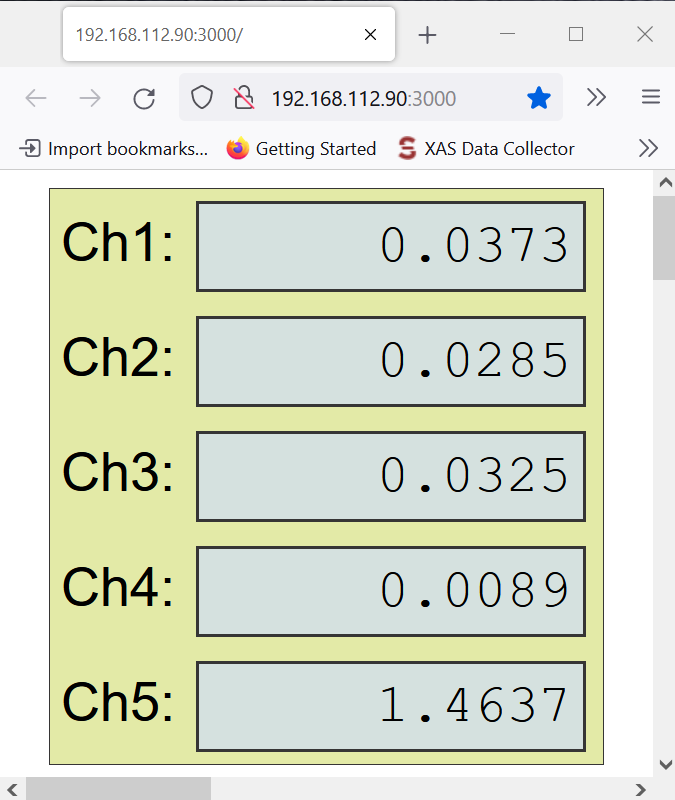Open the Import bookmarks bookmark
The height and width of the screenshot is (800, 675).
point(114,148)
